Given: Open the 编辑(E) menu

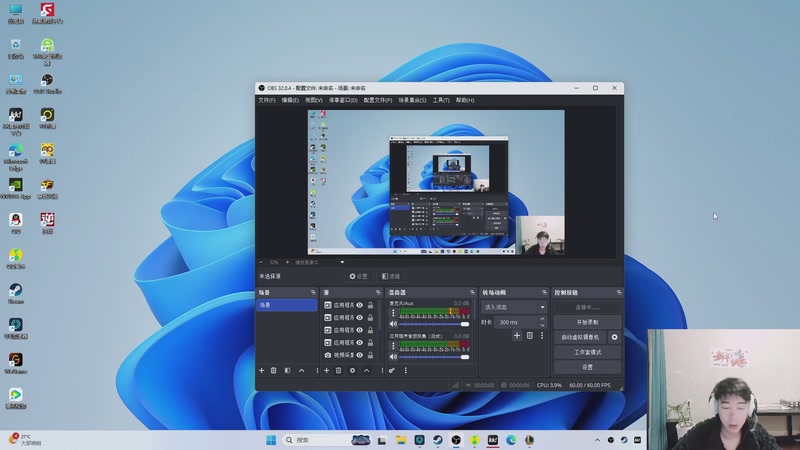Looking at the screenshot, I should click(290, 100).
